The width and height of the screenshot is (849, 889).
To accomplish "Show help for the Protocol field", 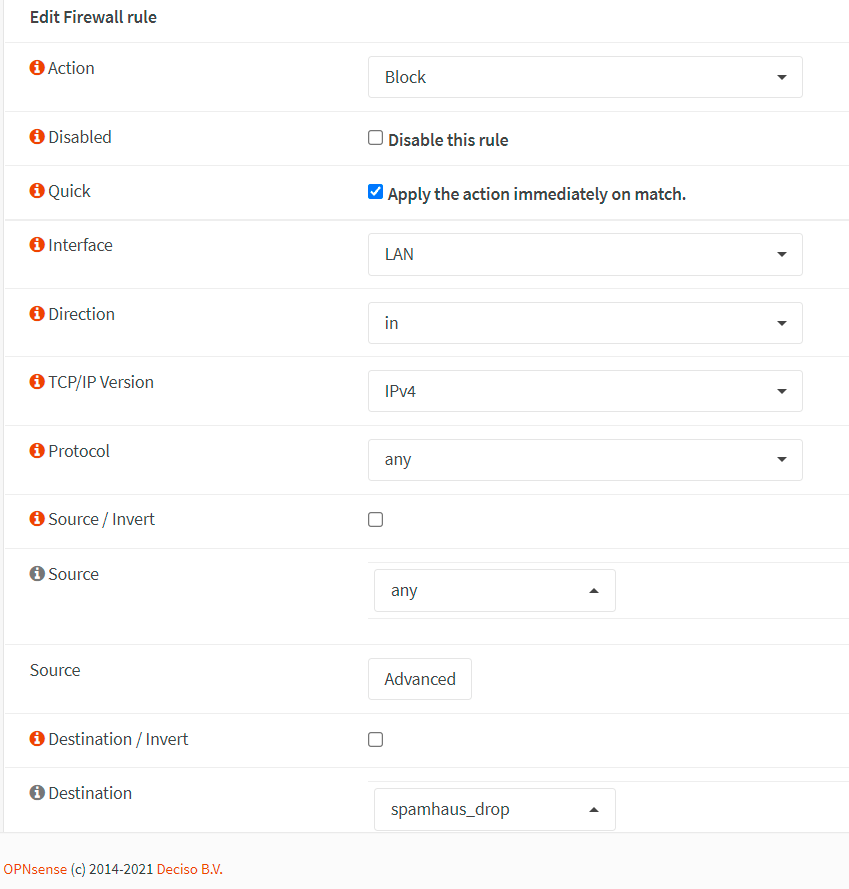I will [x=37, y=451].
